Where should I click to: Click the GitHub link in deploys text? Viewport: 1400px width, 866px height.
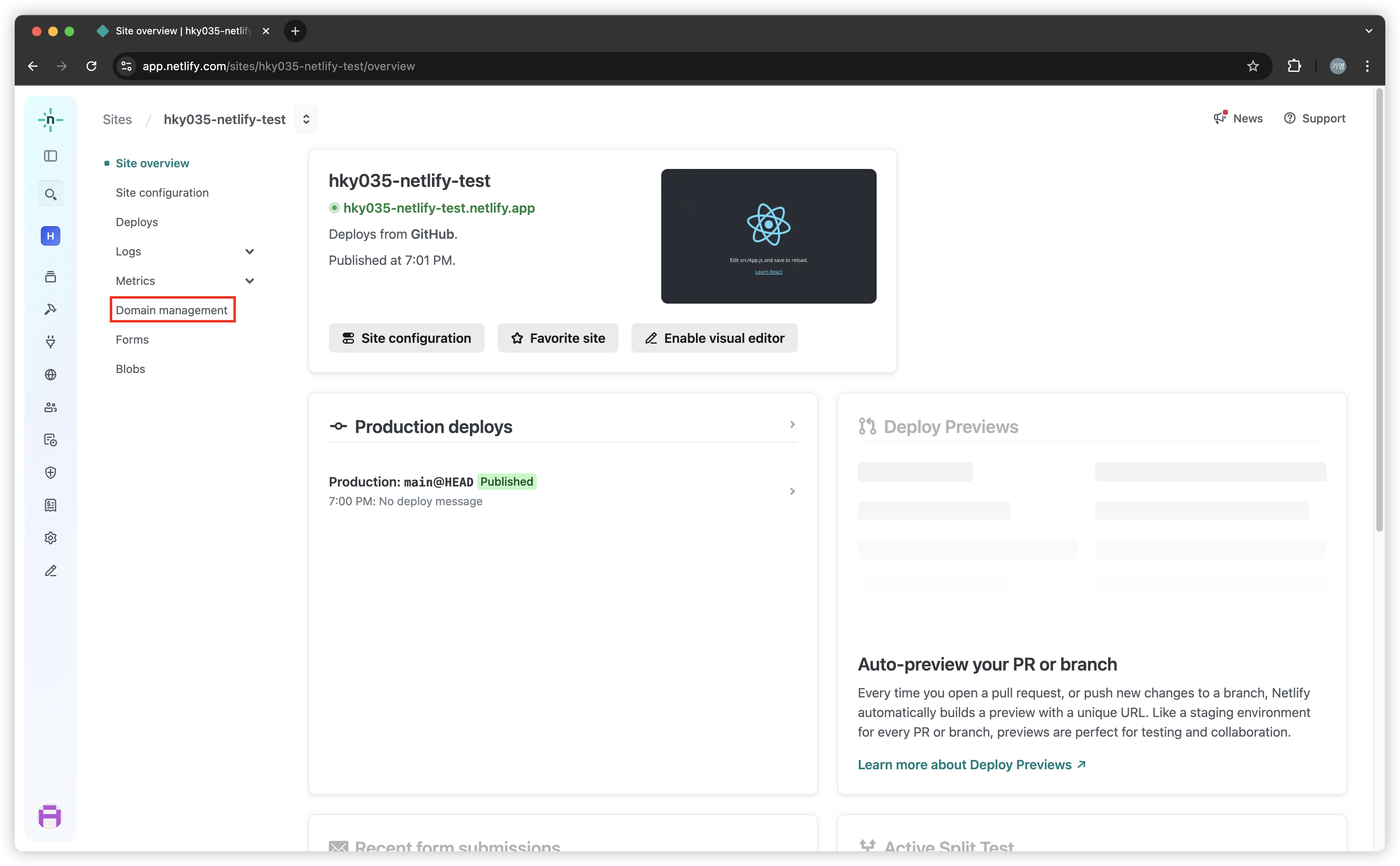point(432,234)
